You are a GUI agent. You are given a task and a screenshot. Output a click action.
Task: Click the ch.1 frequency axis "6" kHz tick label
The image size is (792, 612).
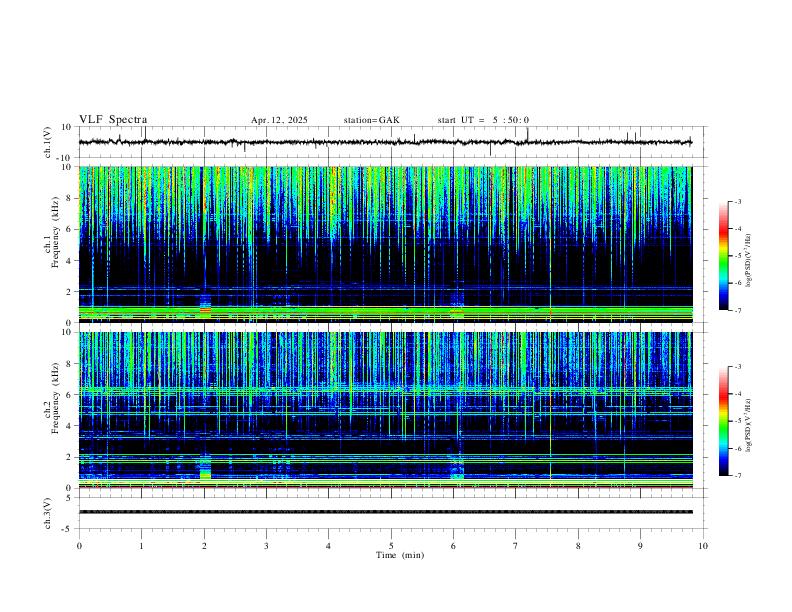pos(69,229)
